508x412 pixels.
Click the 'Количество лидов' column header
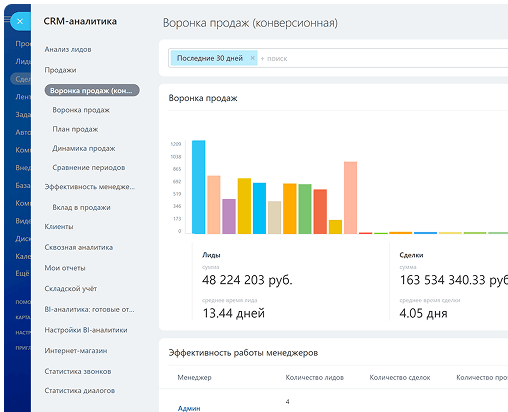click(x=315, y=377)
